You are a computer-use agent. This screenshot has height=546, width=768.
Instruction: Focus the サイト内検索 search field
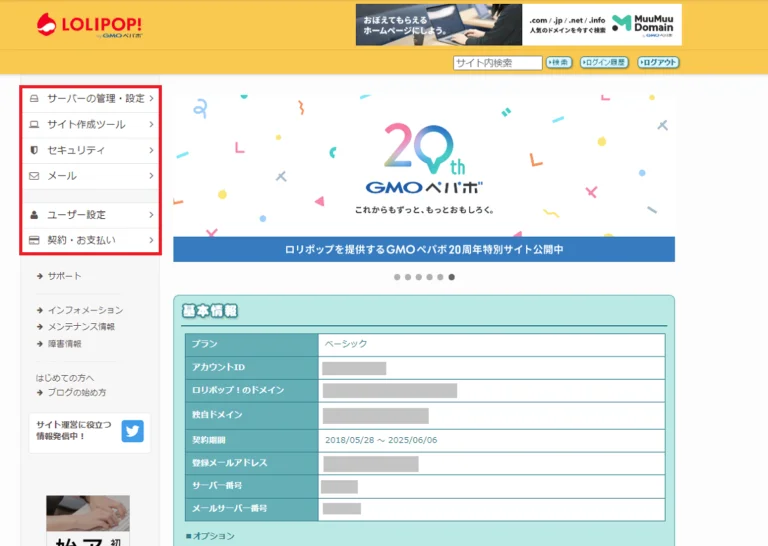(498, 63)
